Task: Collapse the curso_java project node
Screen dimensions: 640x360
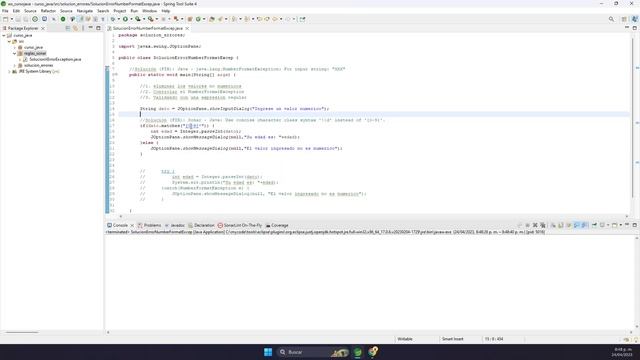Action: [x=4, y=36]
